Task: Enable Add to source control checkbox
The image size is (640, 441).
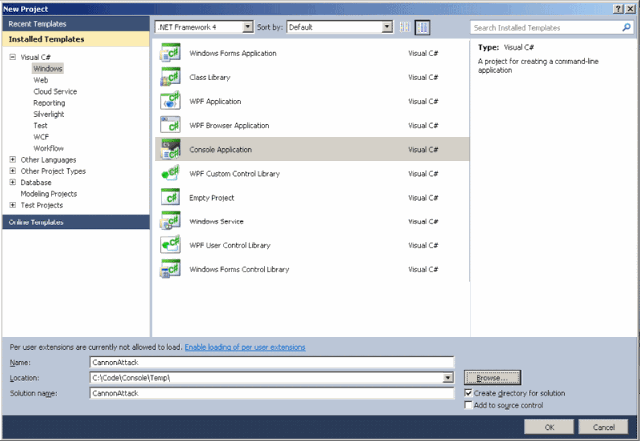Action: pyautogui.click(x=468, y=405)
